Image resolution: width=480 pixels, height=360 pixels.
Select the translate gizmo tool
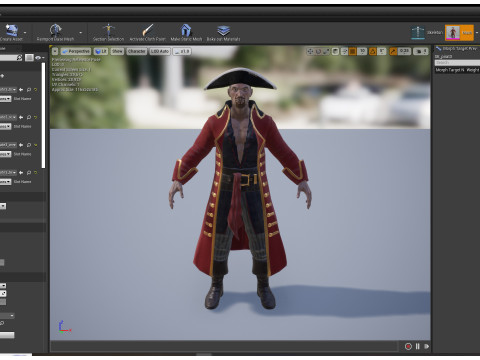tap(310, 51)
